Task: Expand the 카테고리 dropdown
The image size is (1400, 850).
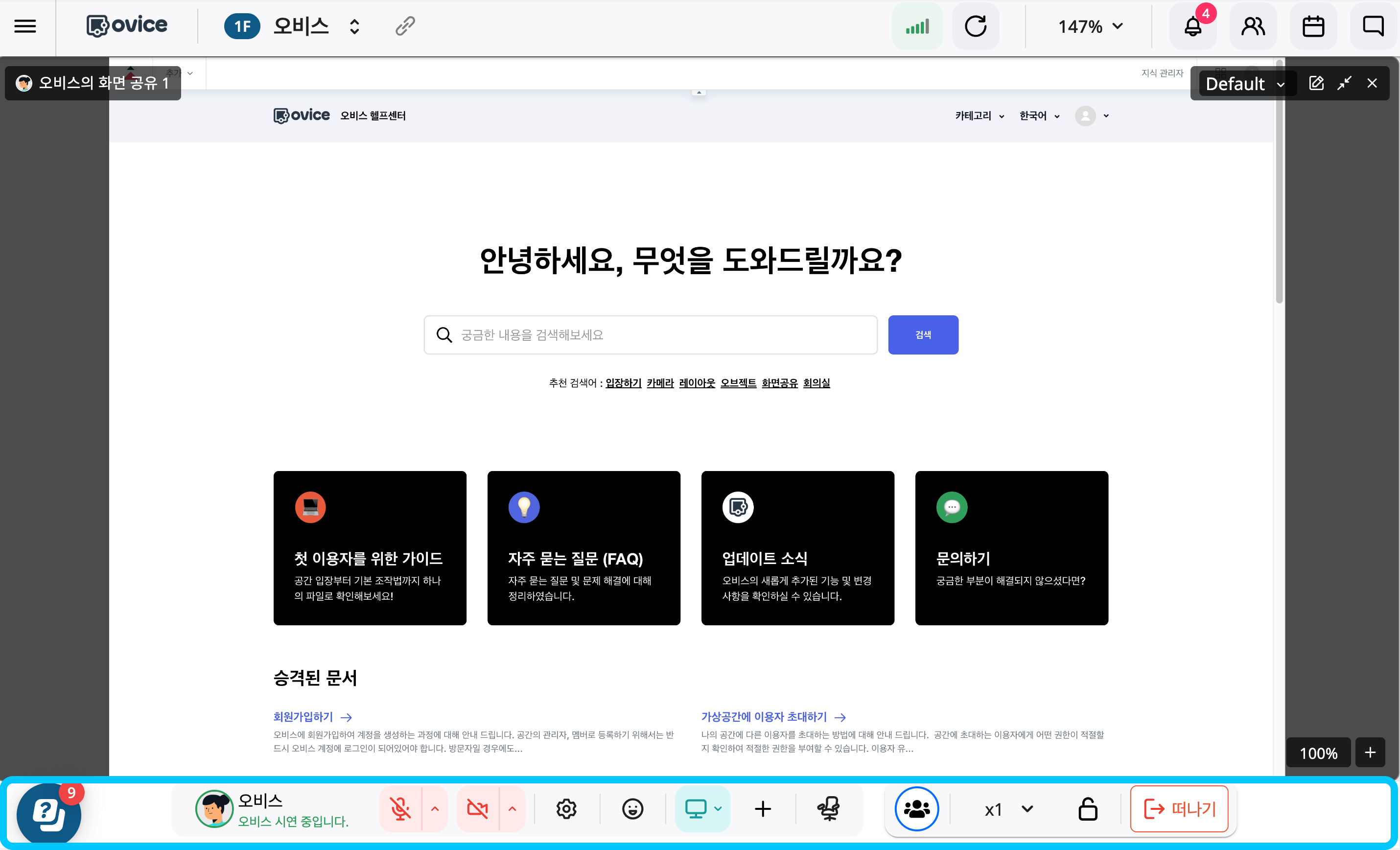Action: point(980,116)
